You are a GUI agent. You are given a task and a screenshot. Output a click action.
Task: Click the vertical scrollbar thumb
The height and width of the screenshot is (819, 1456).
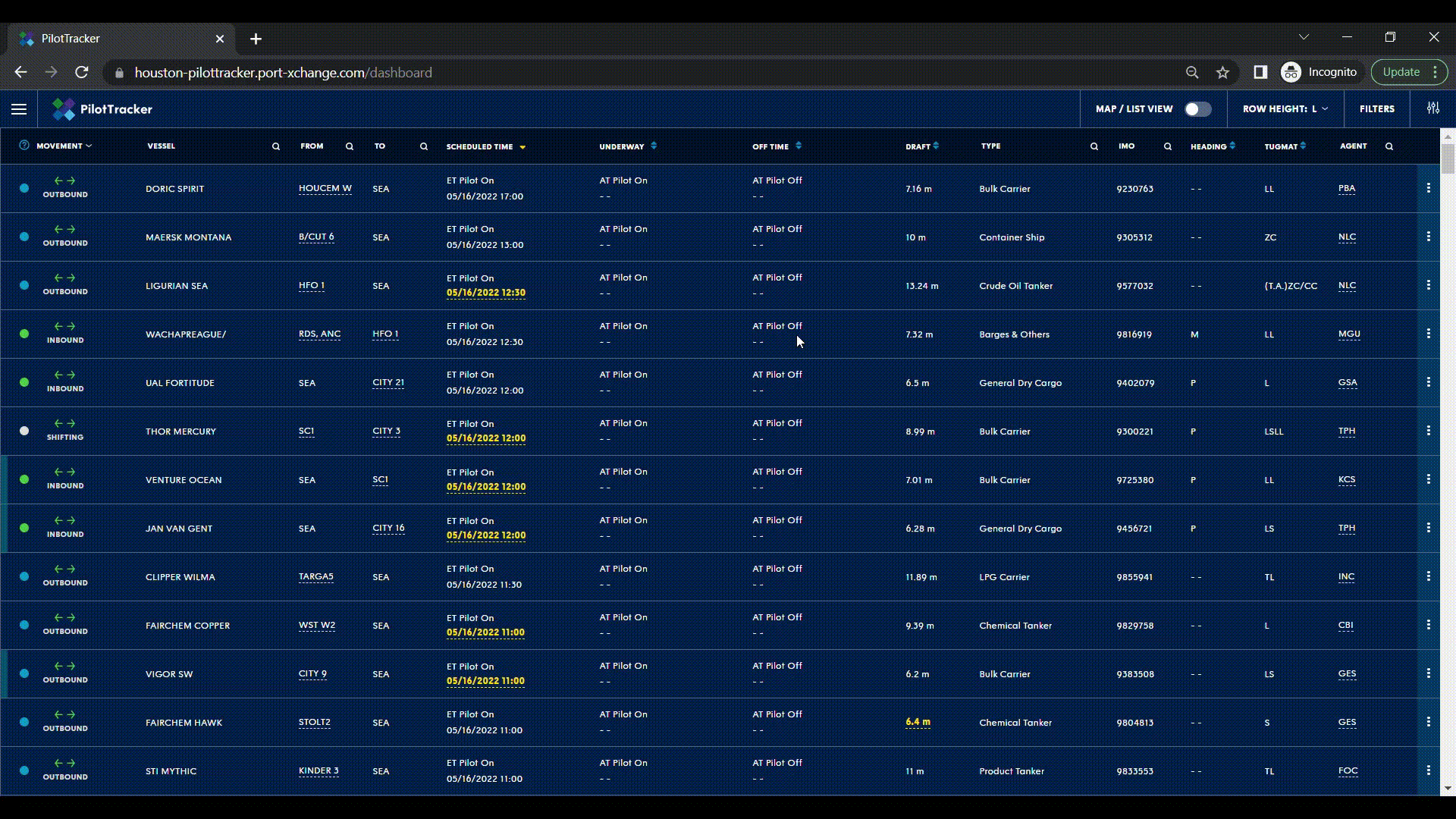click(1448, 158)
